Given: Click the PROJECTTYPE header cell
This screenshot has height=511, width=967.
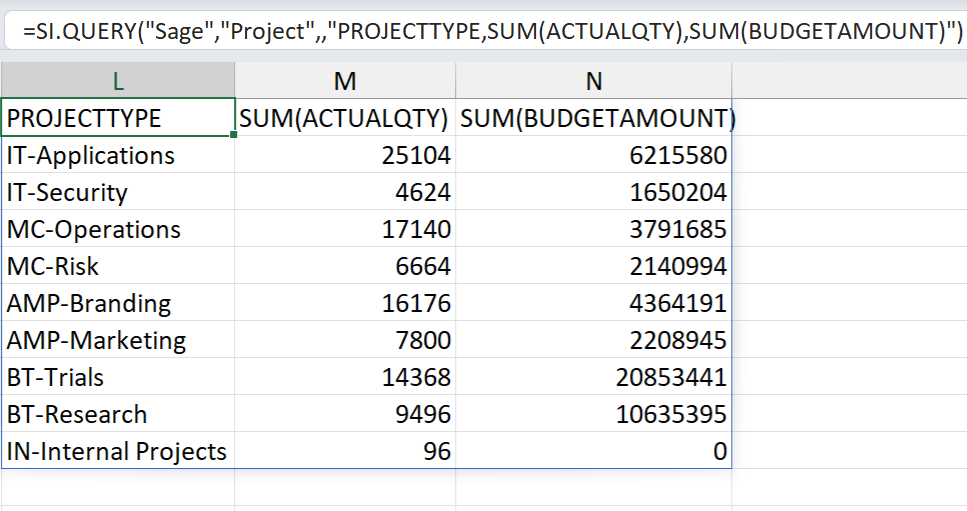Looking at the screenshot, I should (x=118, y=117).
